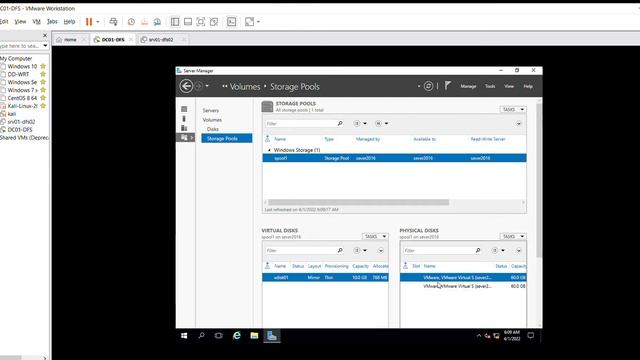Click Task View icon in guest taskbar
This screenshot has width=640, height=360.
point(219,336)
